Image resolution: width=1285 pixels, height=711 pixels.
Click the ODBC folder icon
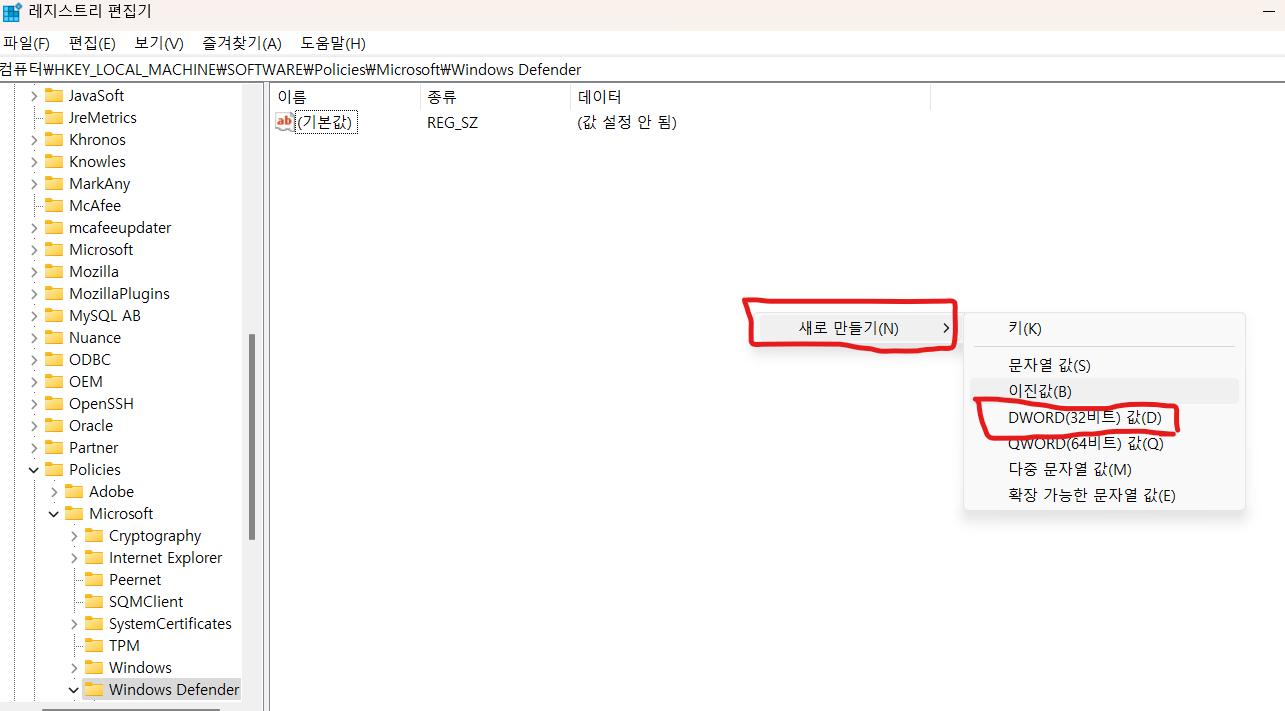[54, 360]
